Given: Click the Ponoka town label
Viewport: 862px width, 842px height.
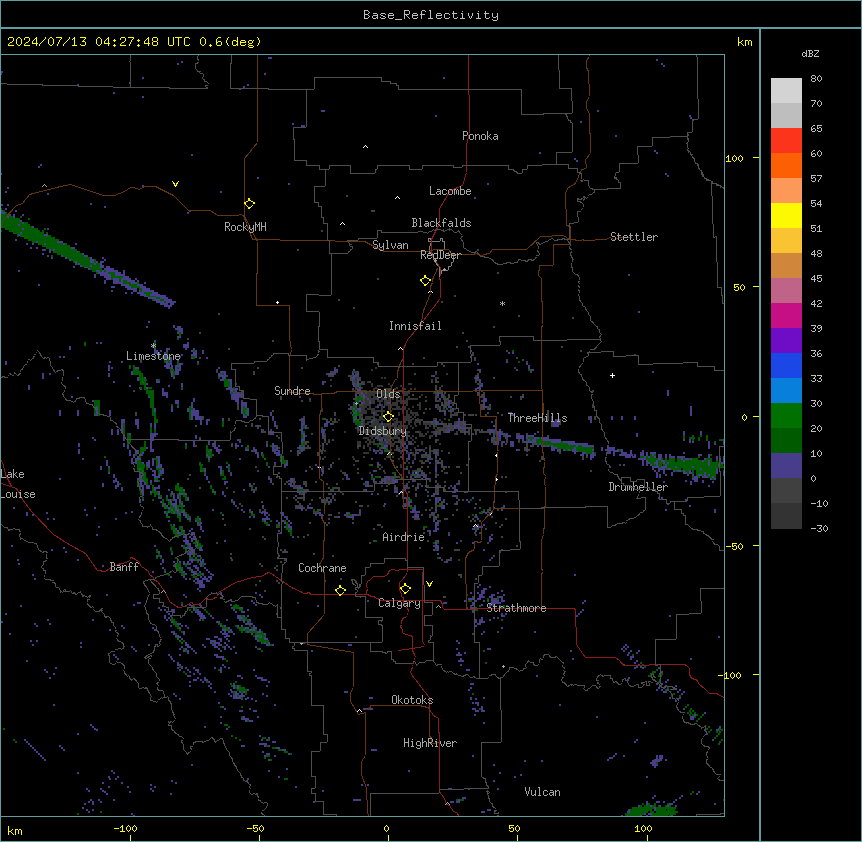Looking at the screenshot, I should (480, 136).
